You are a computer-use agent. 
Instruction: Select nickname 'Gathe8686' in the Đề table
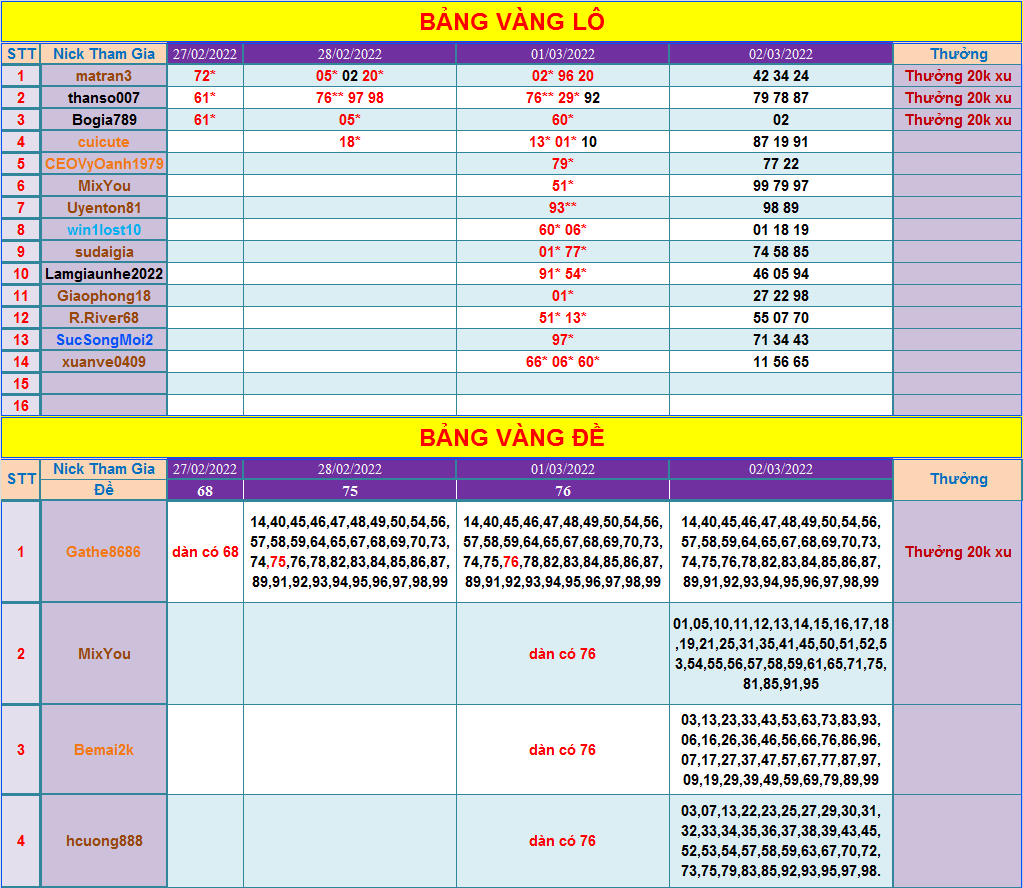[x=104, y=552]
